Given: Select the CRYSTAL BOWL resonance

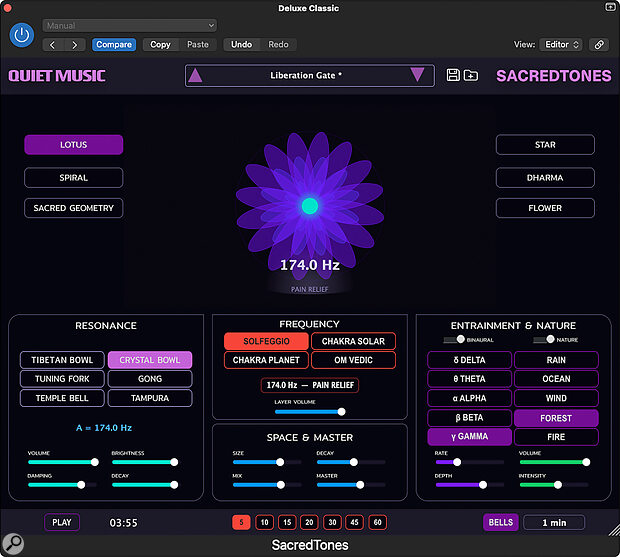Looking at the screenshot, I should [x=150, y=360].
